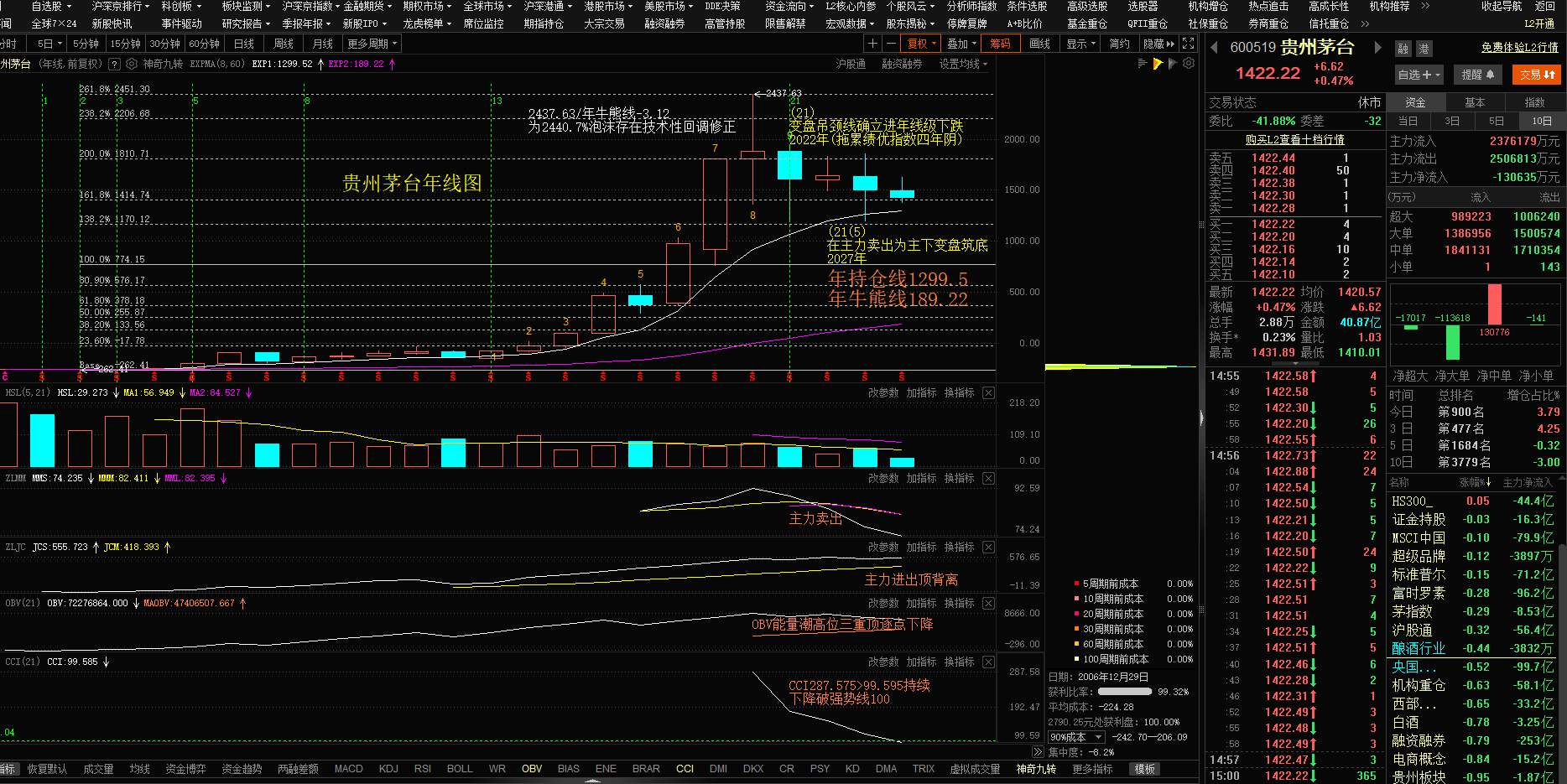The width and height of the screenshot is (1567, 784).
Task: Close the ZLJC indicator panel
Action: [x=989, y=547]
